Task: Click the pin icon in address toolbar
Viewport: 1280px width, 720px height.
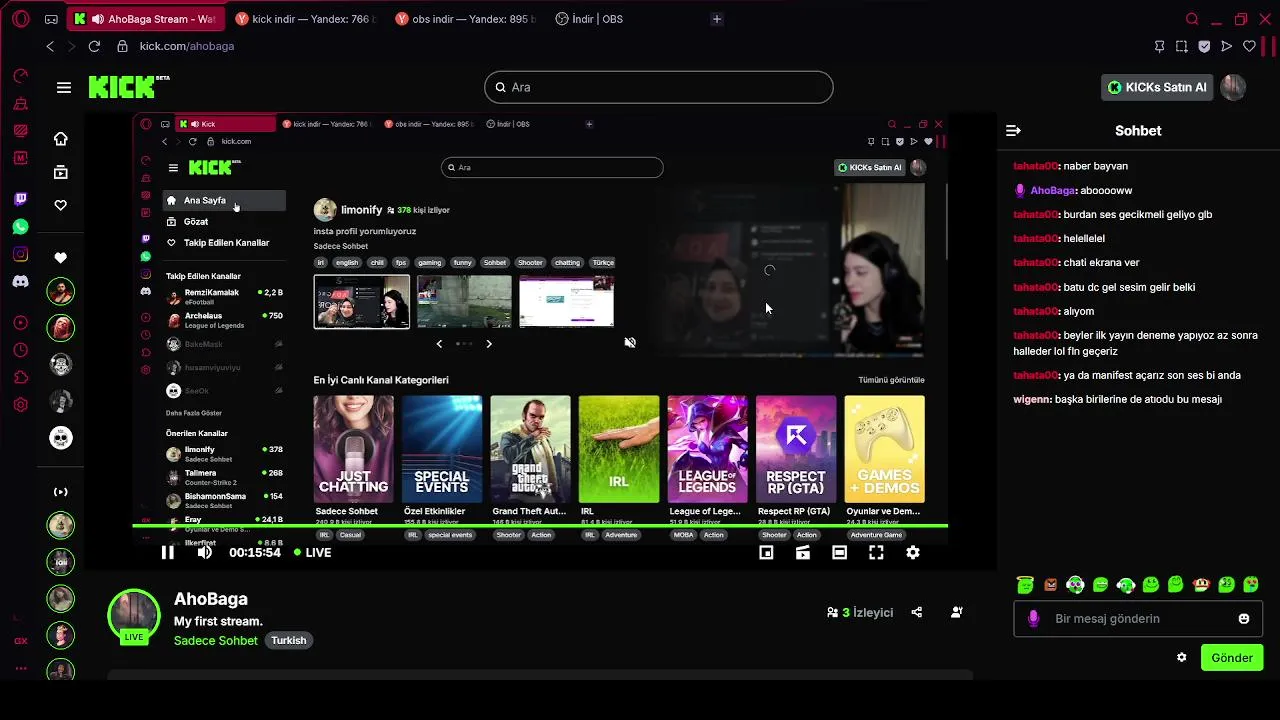Action: click(1159, 46)
